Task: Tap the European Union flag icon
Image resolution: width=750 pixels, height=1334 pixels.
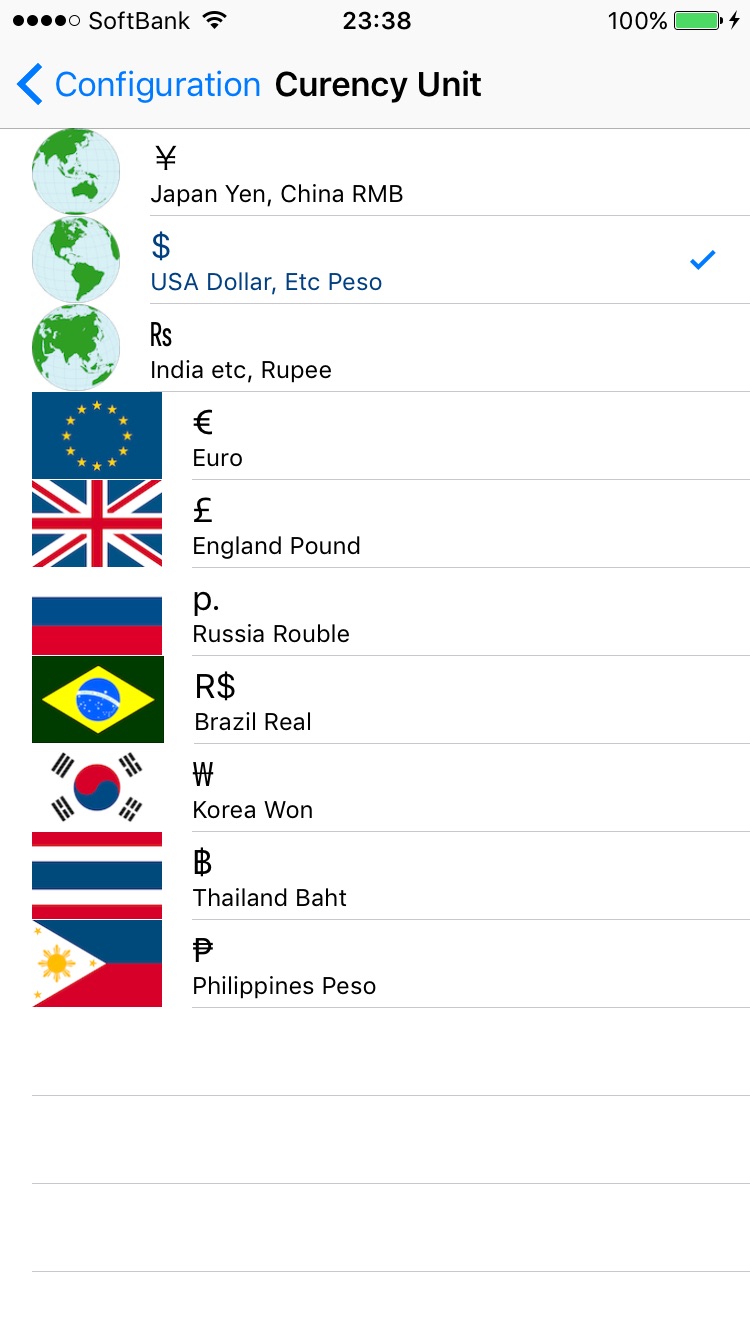Action: click(97, 435)
